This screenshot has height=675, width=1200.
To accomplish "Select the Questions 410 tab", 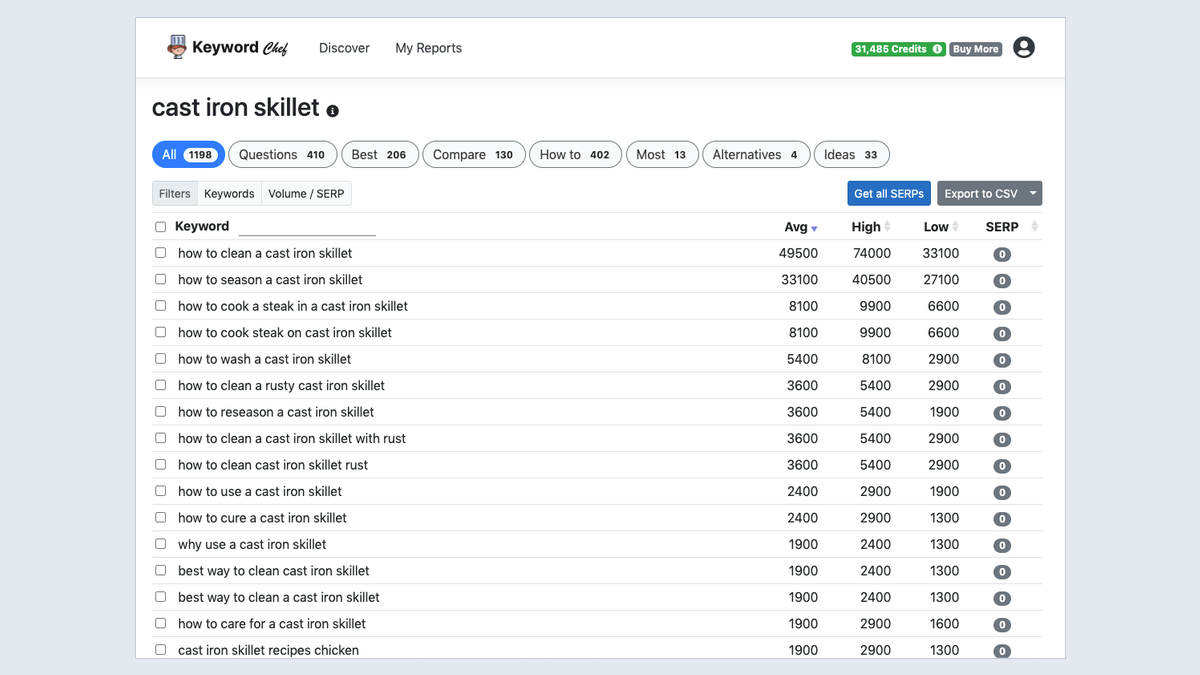I will (x=282, y=154).
